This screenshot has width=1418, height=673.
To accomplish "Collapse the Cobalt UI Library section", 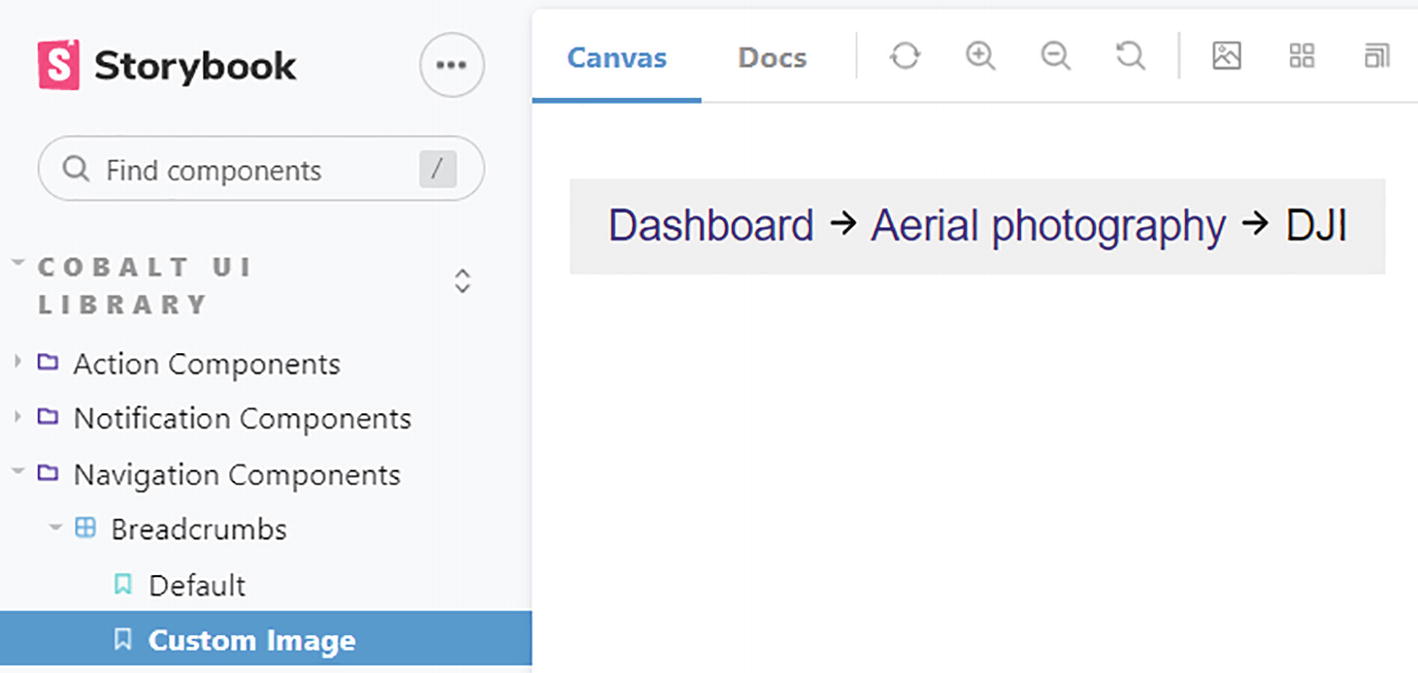I will pyautogui.click(x=18, y=265).
